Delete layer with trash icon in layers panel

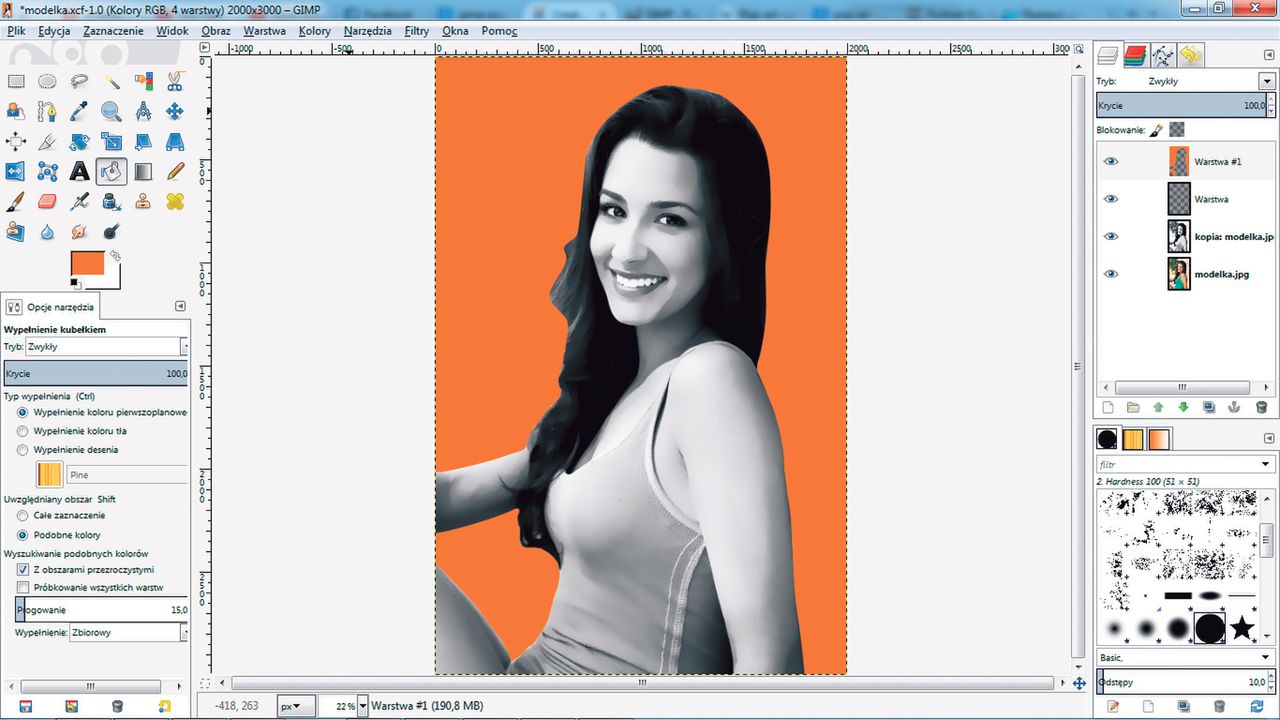point(1261,408)
